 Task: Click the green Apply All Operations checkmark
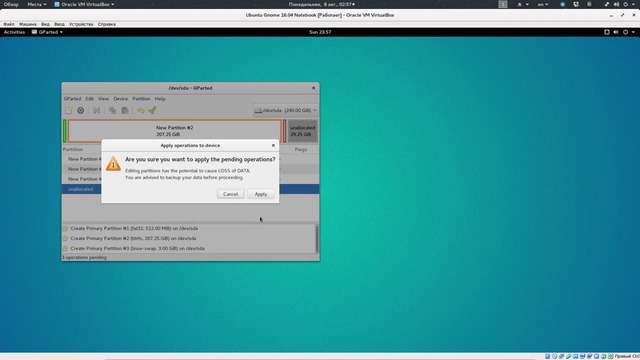(153, 110)
